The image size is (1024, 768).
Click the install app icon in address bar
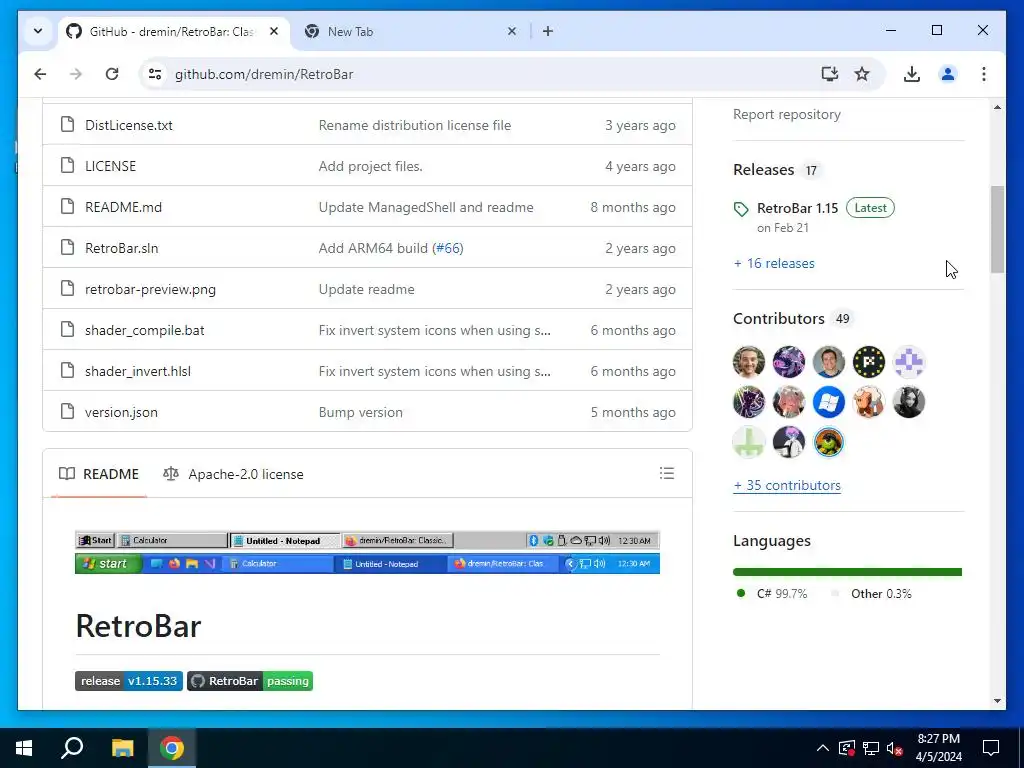(x=829, y=74)
